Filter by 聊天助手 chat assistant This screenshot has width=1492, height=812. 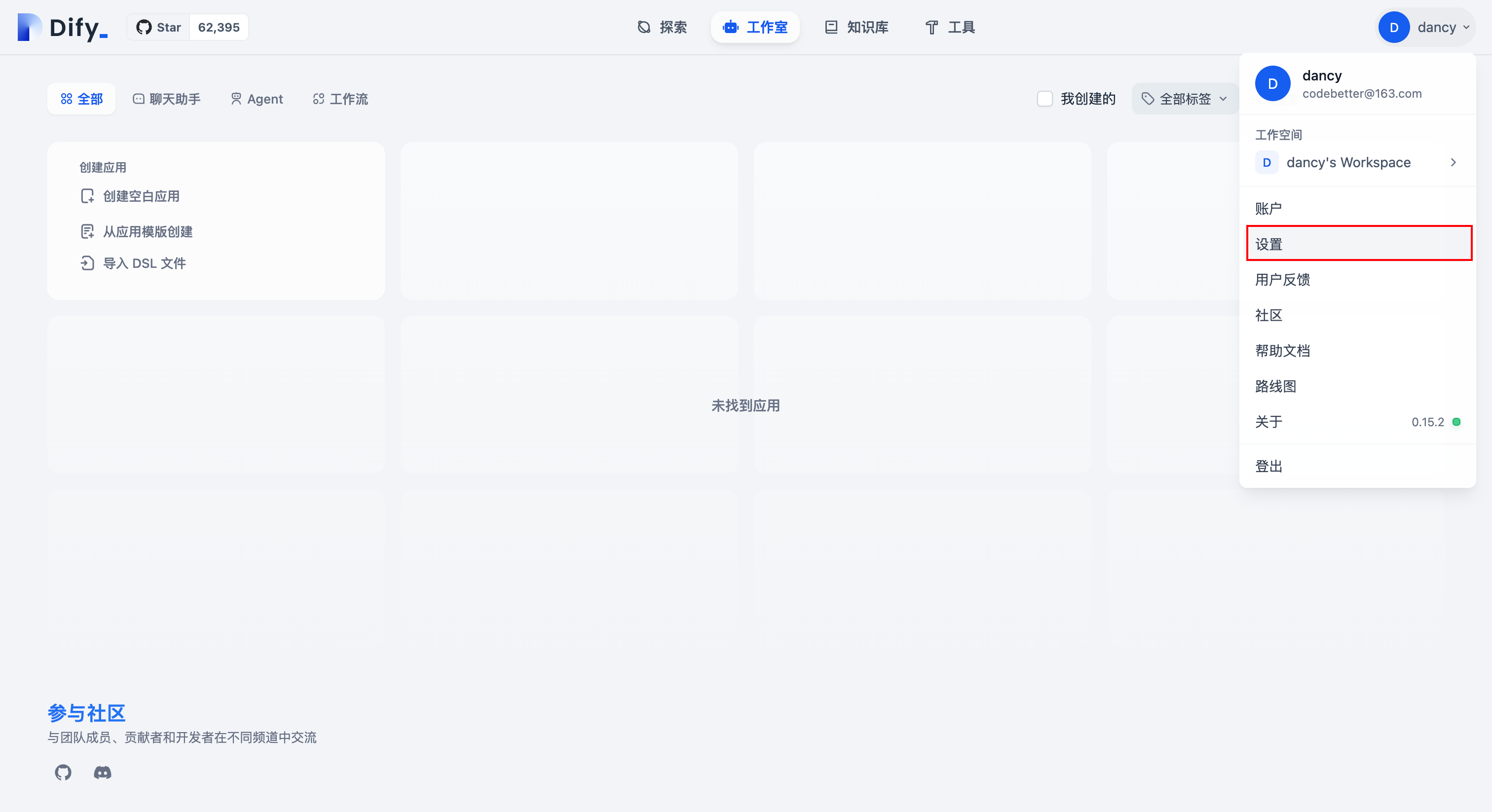(x=167, y=99)
